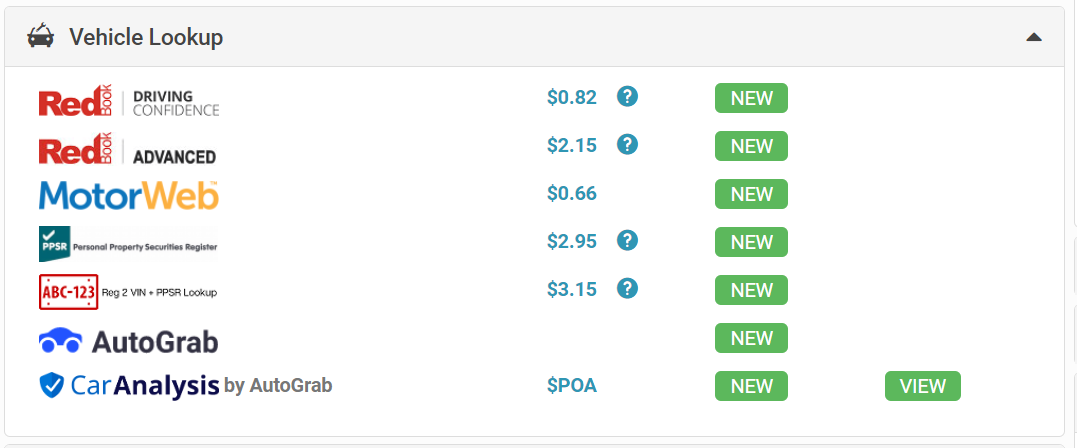Viewport: 1077px width, 448px height.
Task: Click the AutoGrab logo
Action: point(129,341)
